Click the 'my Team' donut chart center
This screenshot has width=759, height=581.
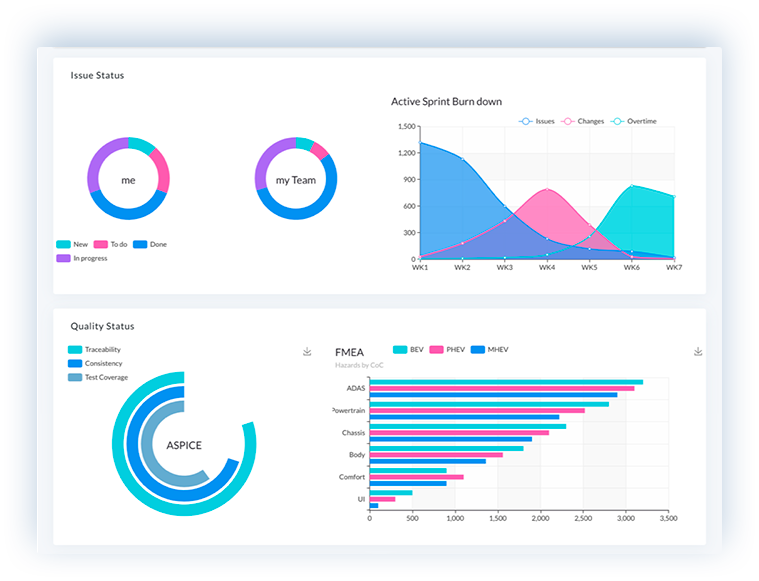coord(296,180)
